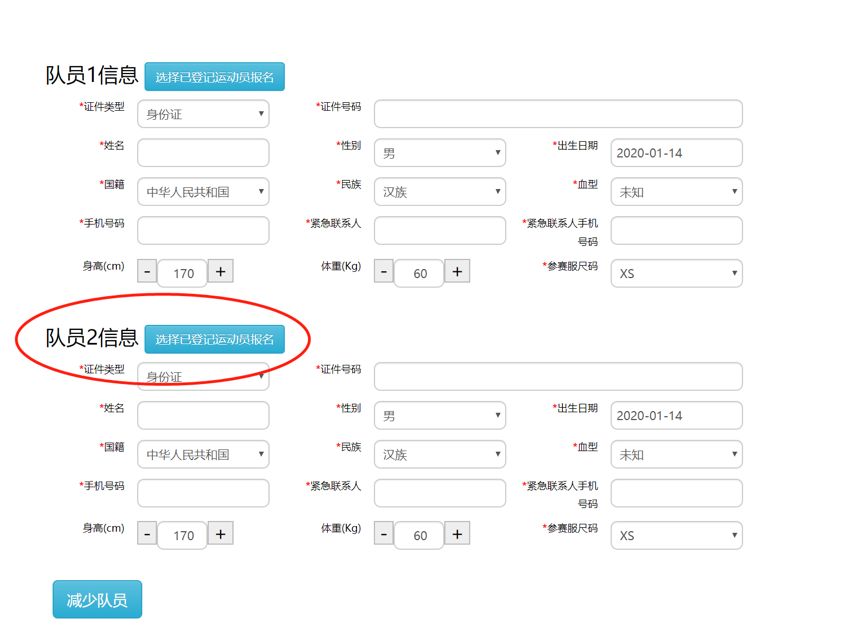Focus member 2 紧急联系人 input field

tap(440, 493)
